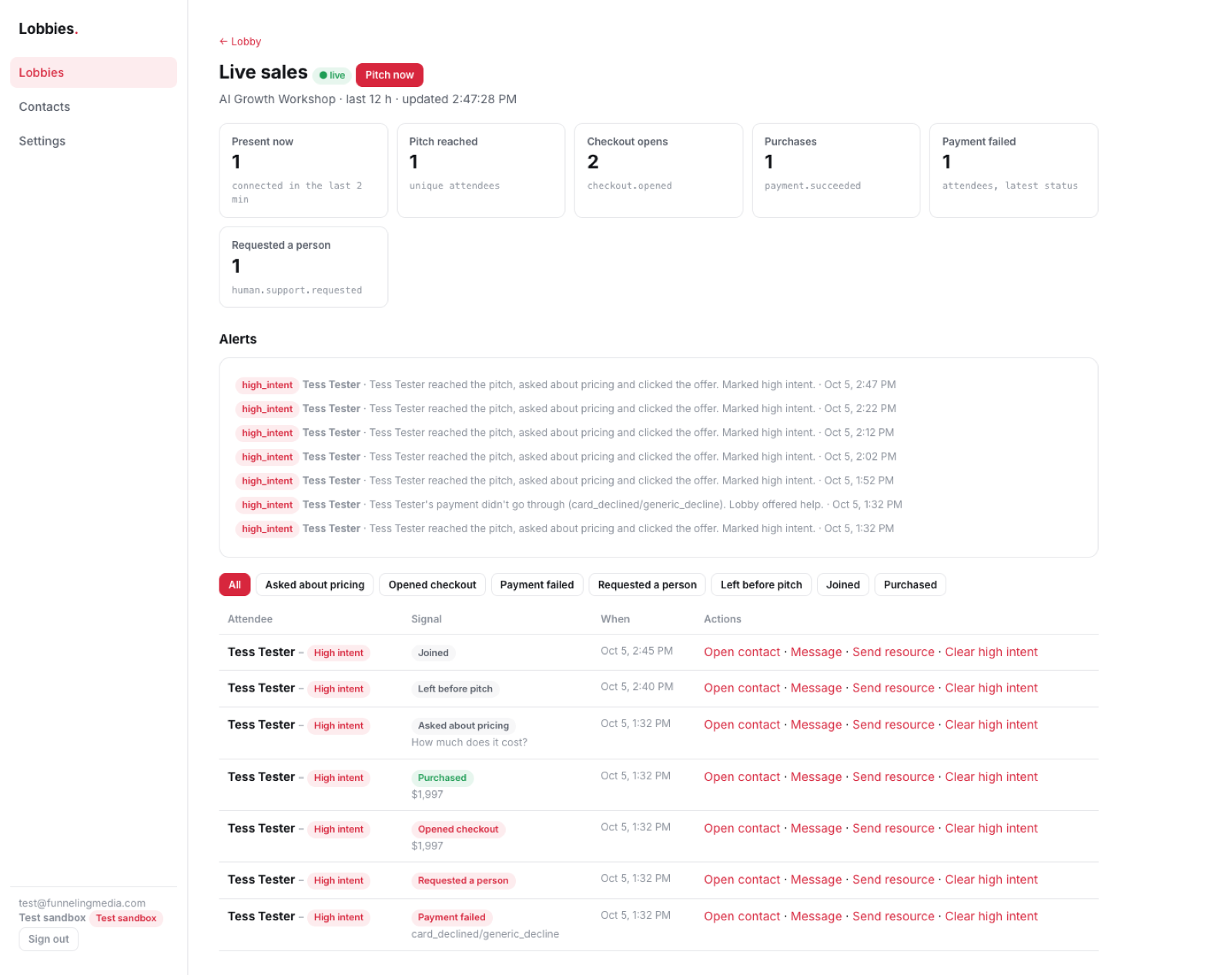Click the Checkout opens stat card
Viewport: 1232px width, 975px height.
(658, 170)
